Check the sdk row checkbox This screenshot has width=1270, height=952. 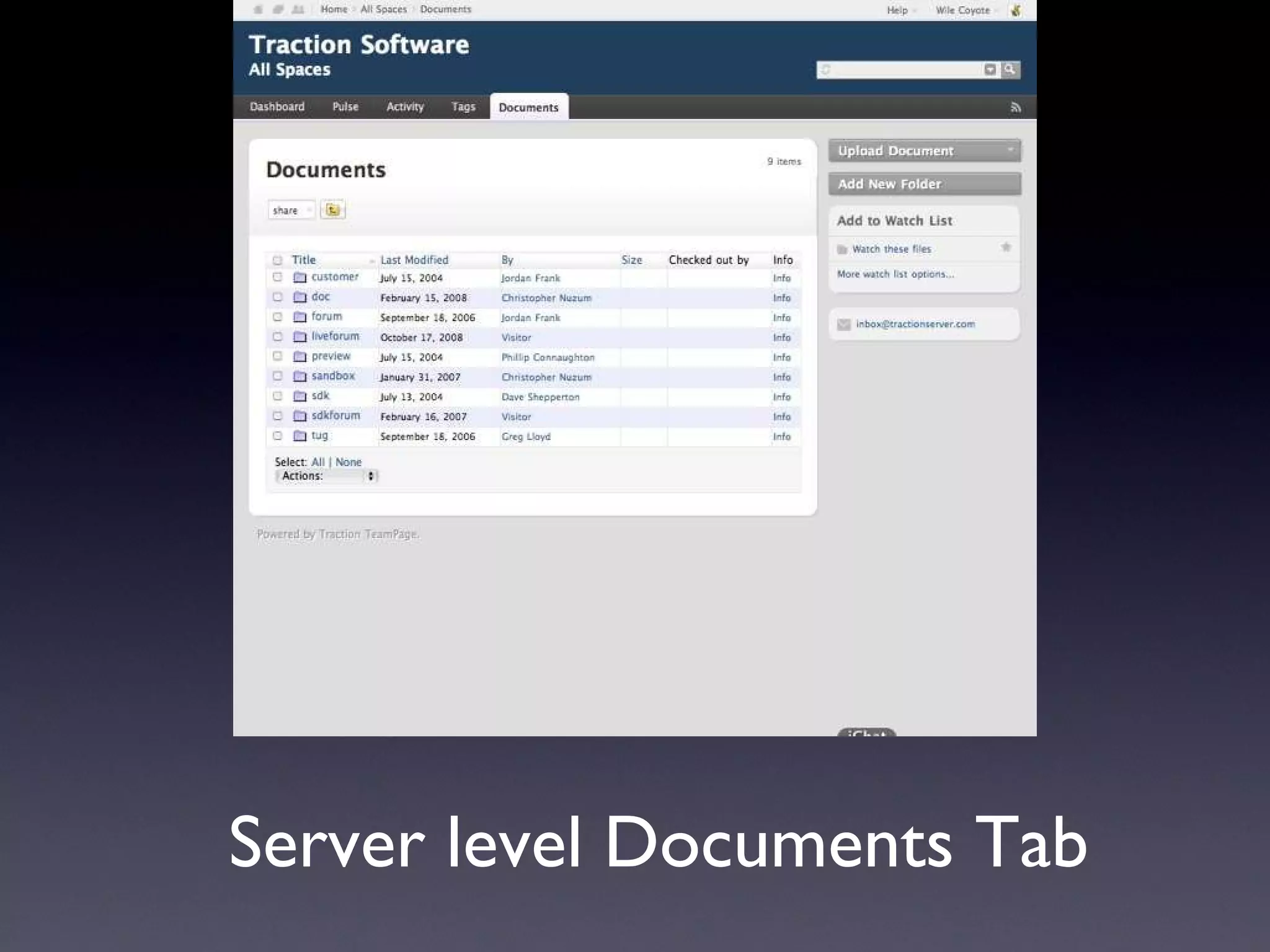(277, 396)
